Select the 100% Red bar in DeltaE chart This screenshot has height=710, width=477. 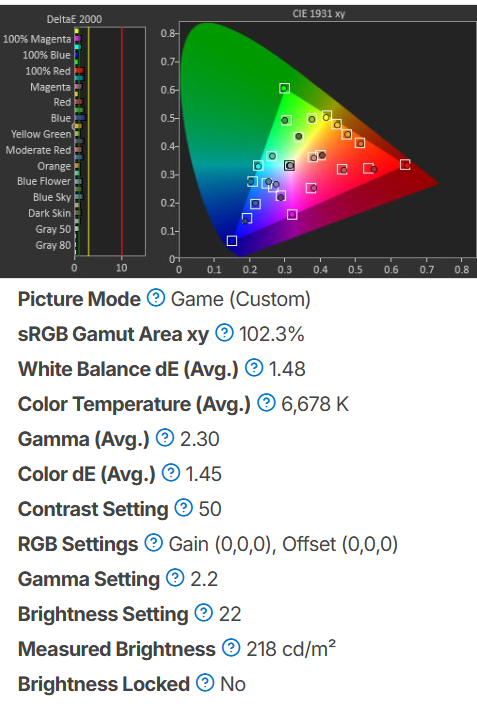coord(80,71)
